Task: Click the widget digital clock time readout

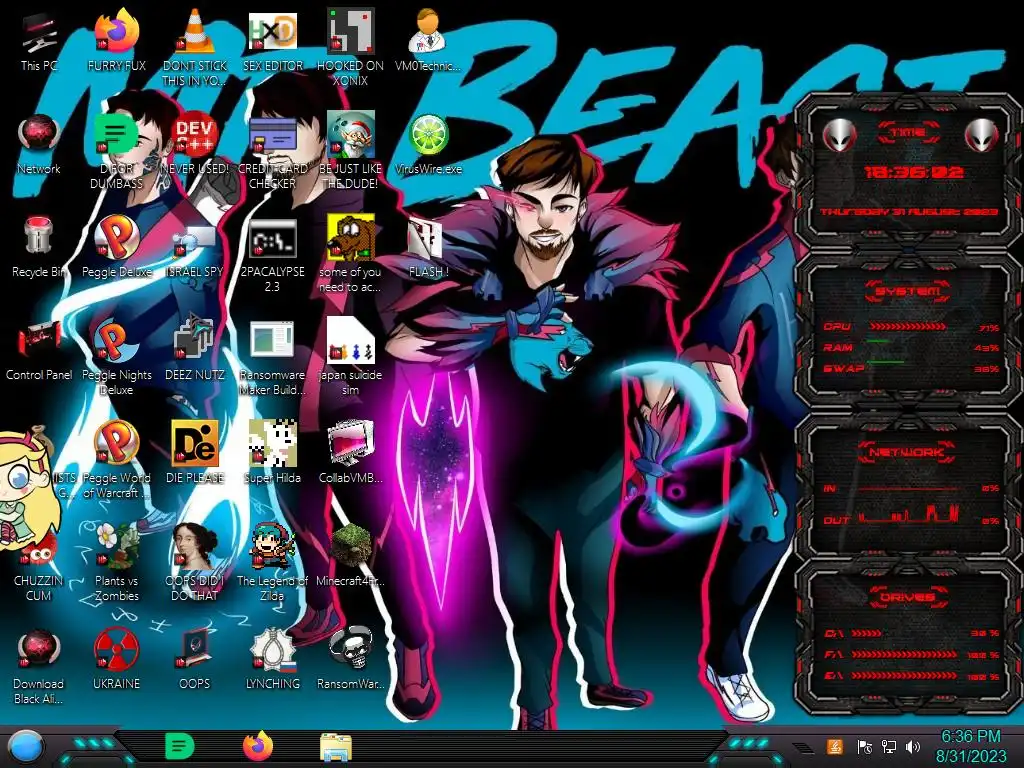Action: (913, 172)
